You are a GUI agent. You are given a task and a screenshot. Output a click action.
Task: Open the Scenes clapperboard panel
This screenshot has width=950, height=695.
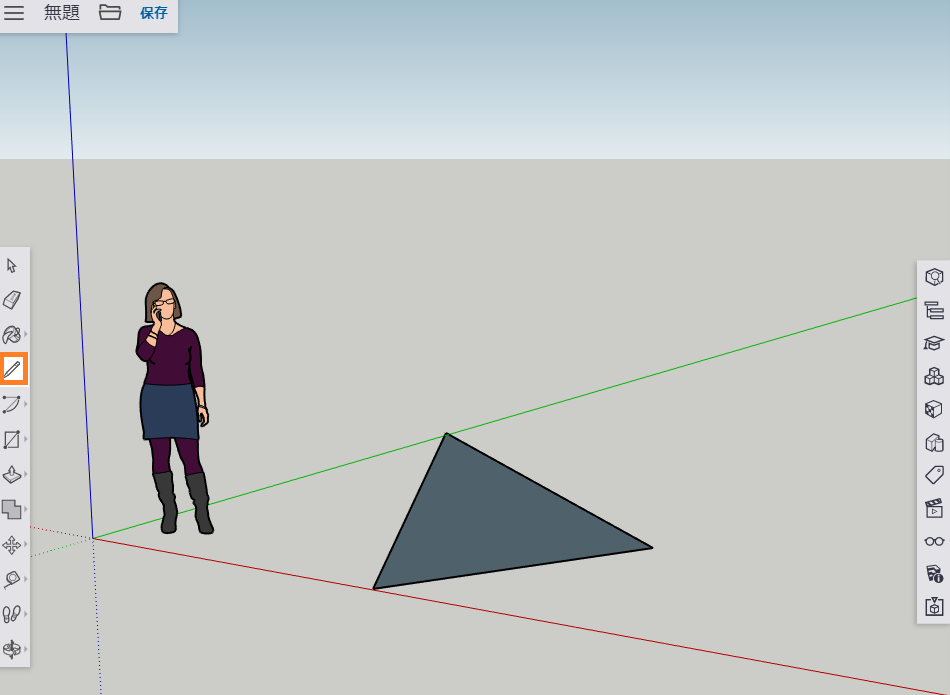(x=934, y=508)
